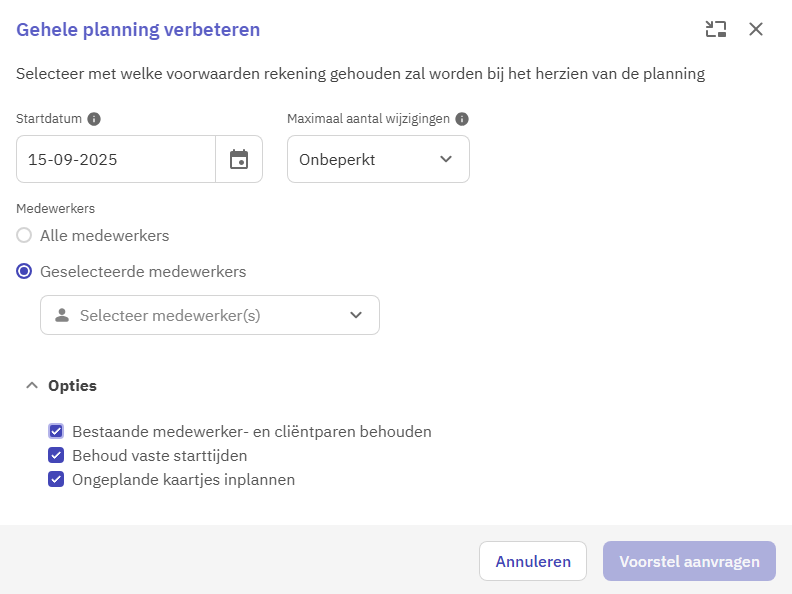Screen dimensions: 792x594
Task: Close the Gehele planning verbeteren dialog
Action: [756, 29]
